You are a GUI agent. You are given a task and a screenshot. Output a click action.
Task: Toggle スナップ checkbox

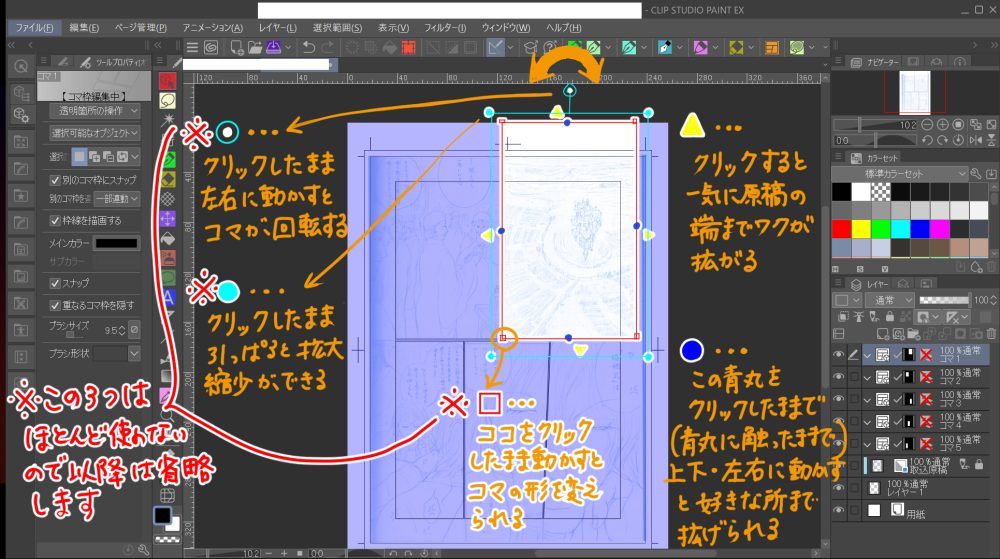click(55, 283)
